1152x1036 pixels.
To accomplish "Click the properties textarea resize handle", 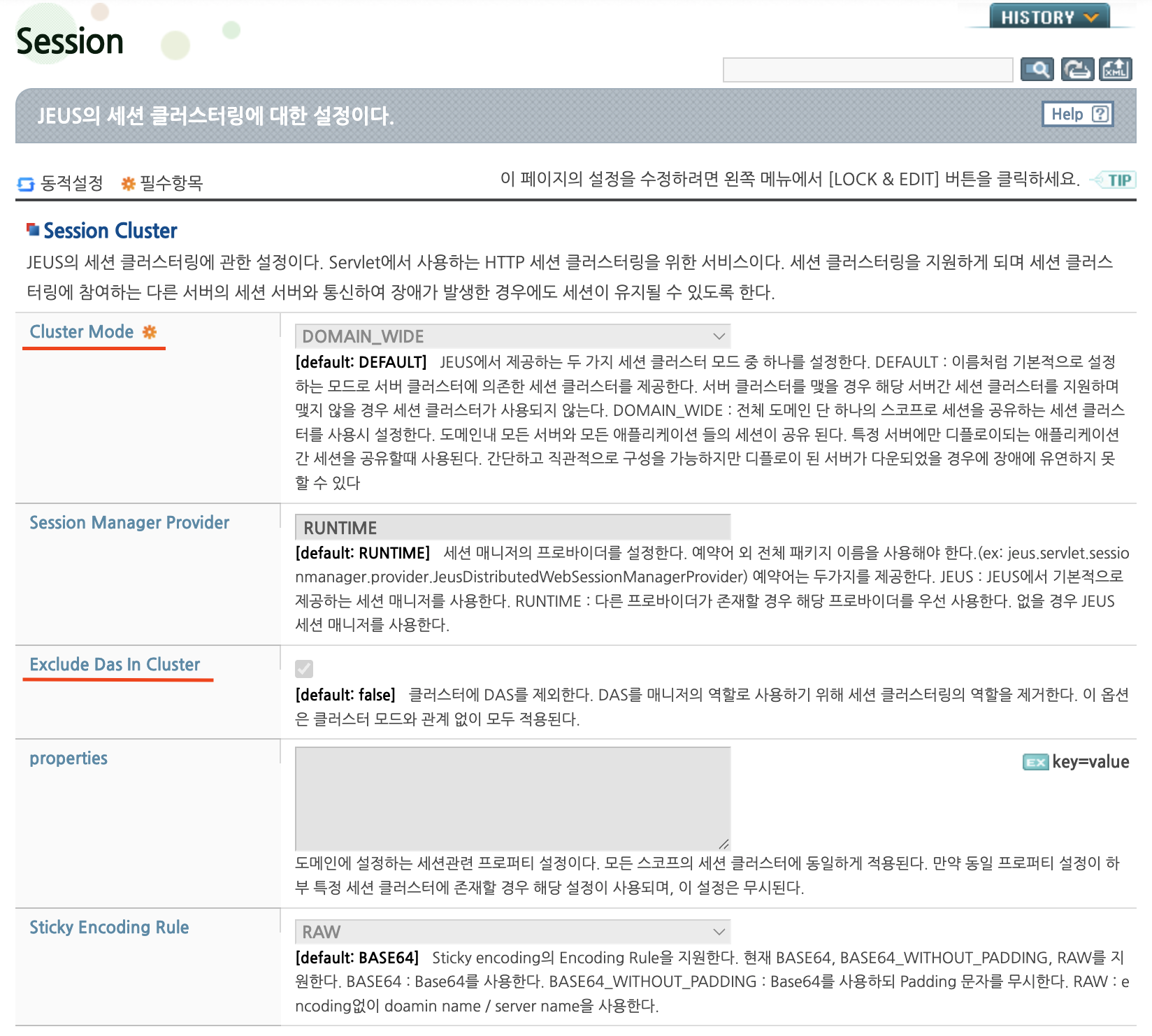I will point(723,844).
